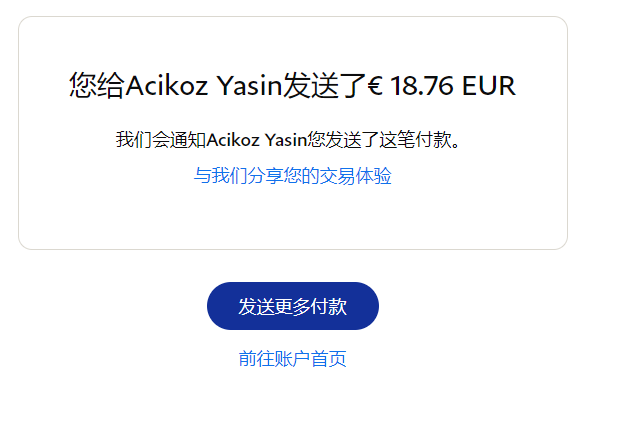Click the 您给 characters starting the heading
625x434 pixels.
pos(97,85)
